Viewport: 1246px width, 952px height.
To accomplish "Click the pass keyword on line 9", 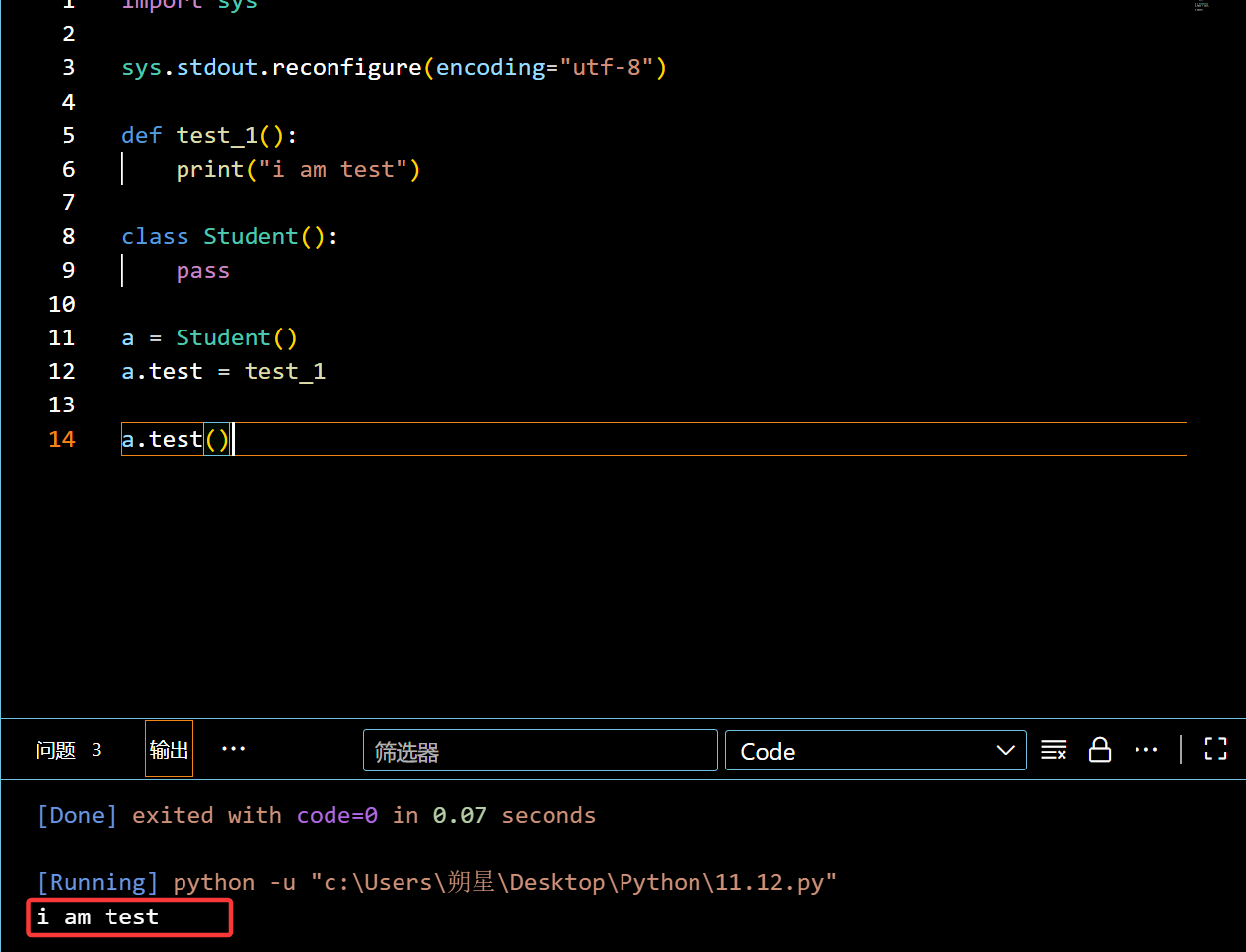I will click(202, 271).
